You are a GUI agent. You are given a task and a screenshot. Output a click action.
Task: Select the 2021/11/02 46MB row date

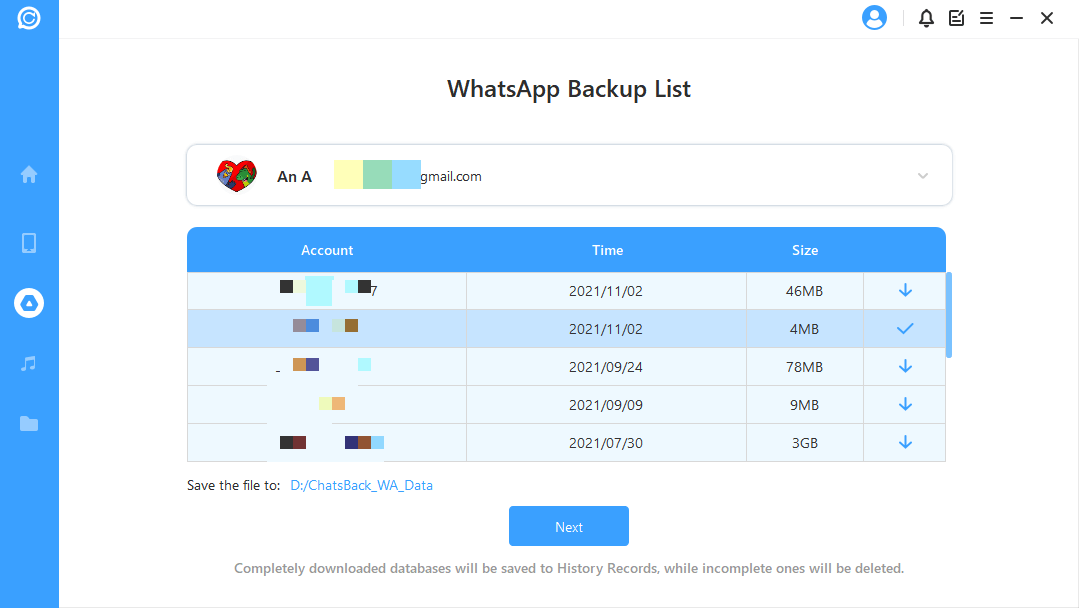click(x=606, y=291)
